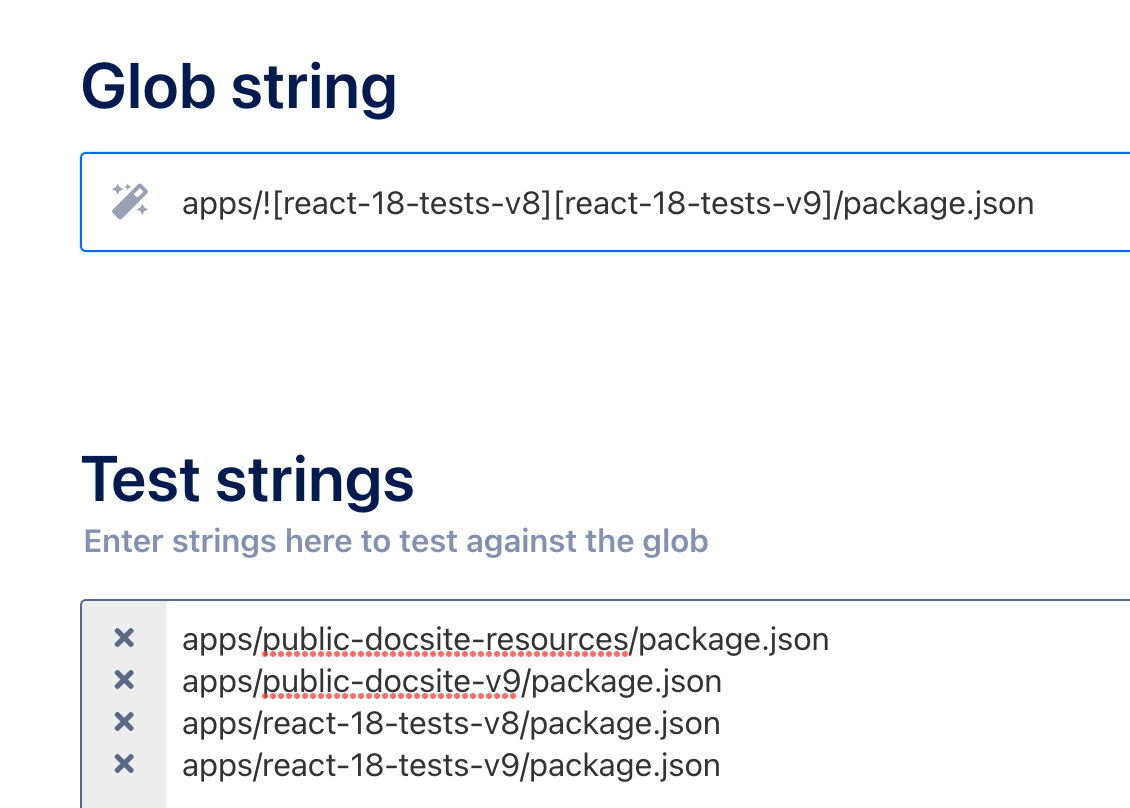Click the apps/public-docsite-resources/package.json test line

tap(505, 640)
